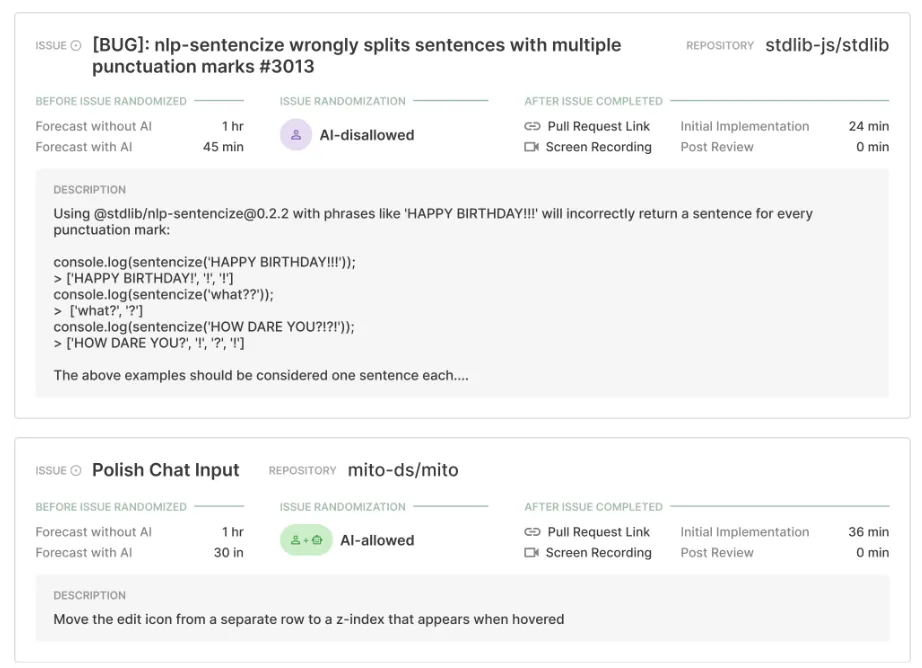Viewport: 922px width, 668px height.
Task: Click the Move the edit icon description text
Action: click(309, 619)
